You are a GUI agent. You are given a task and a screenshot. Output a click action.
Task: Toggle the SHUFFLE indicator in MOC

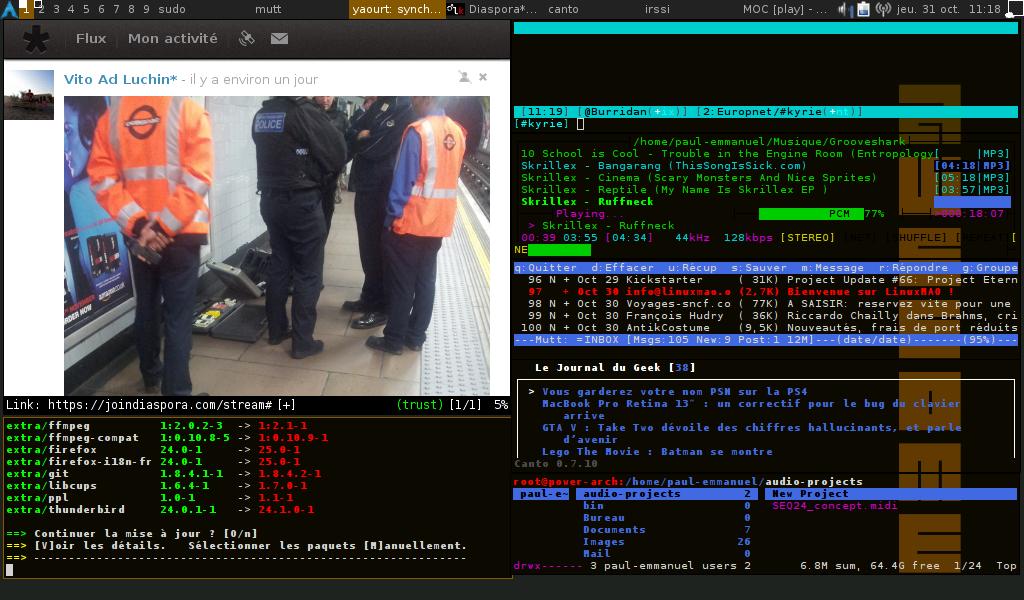(918, 238)
